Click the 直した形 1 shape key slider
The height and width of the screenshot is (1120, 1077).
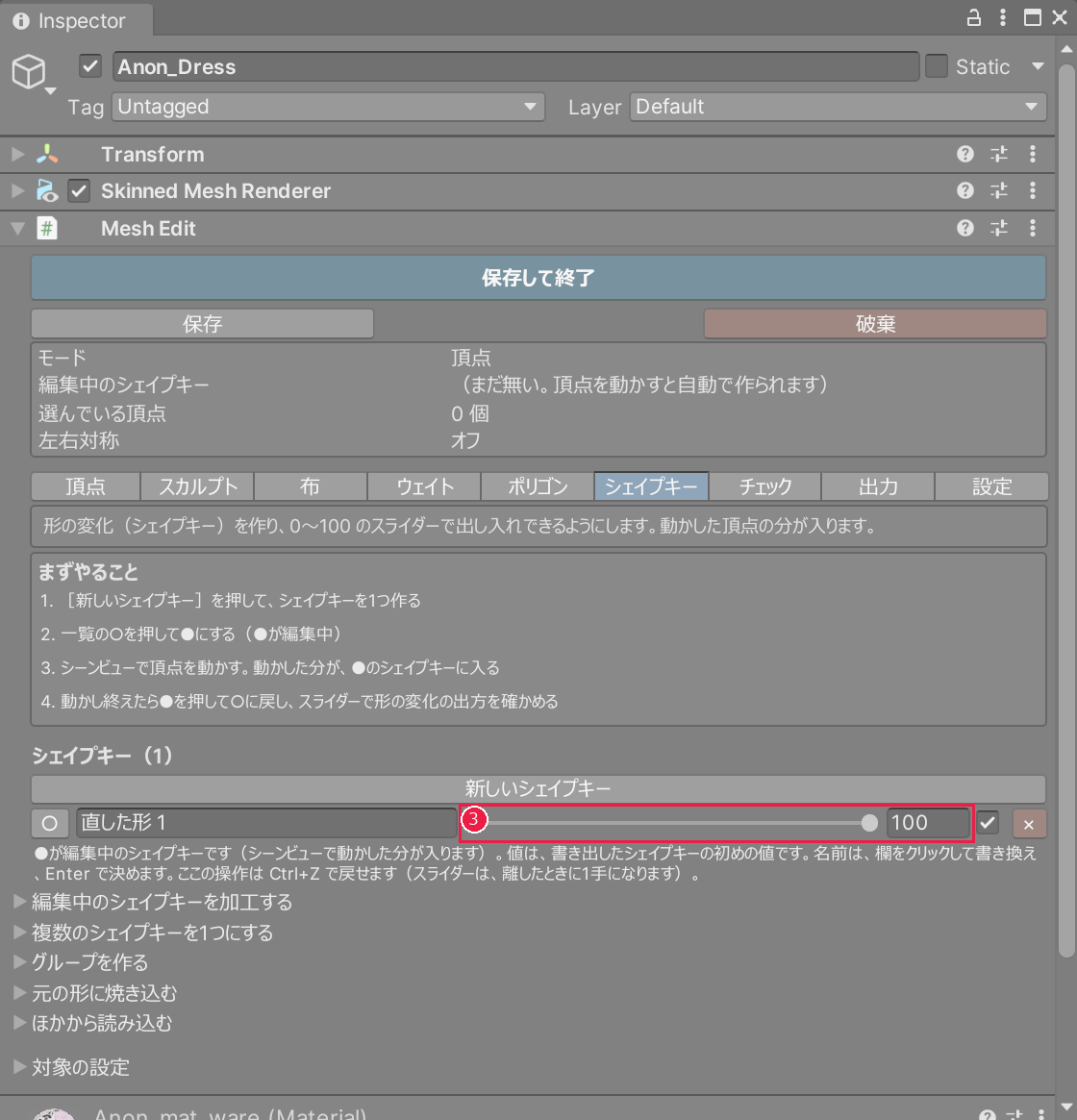point(670,823)
